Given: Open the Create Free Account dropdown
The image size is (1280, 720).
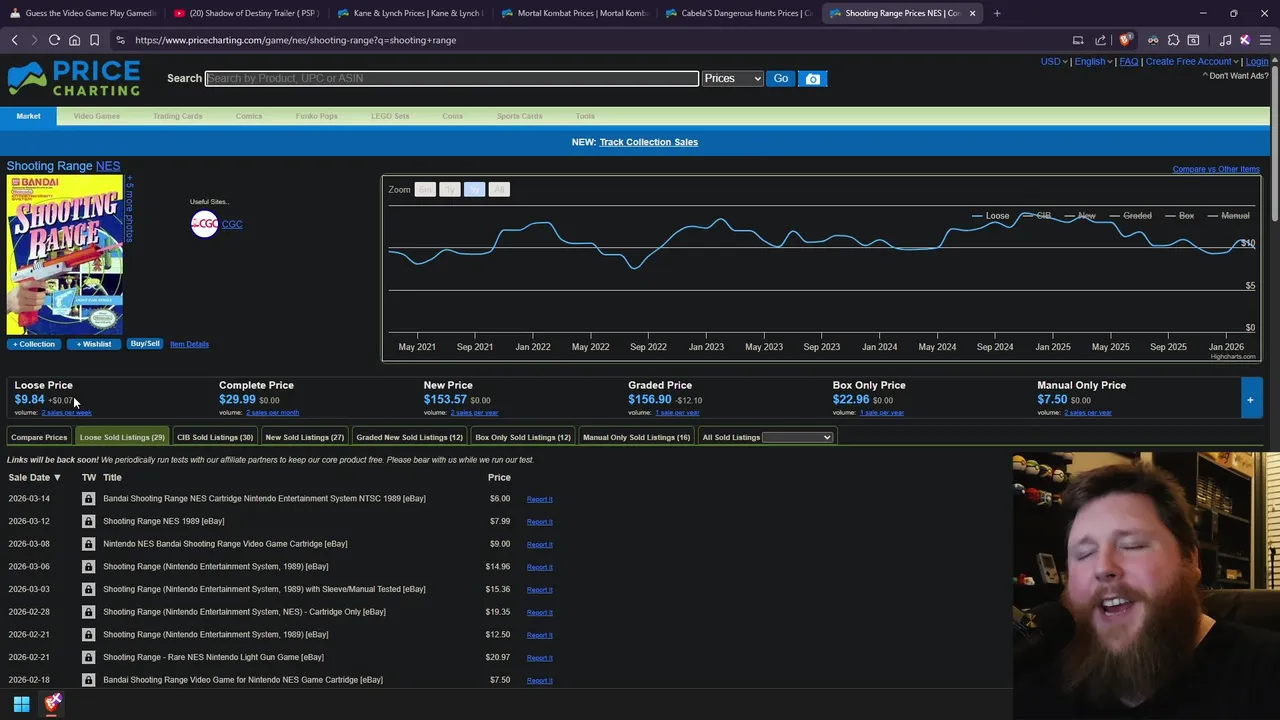Looking at the screenshot, I should click(x=1192, y=61).
